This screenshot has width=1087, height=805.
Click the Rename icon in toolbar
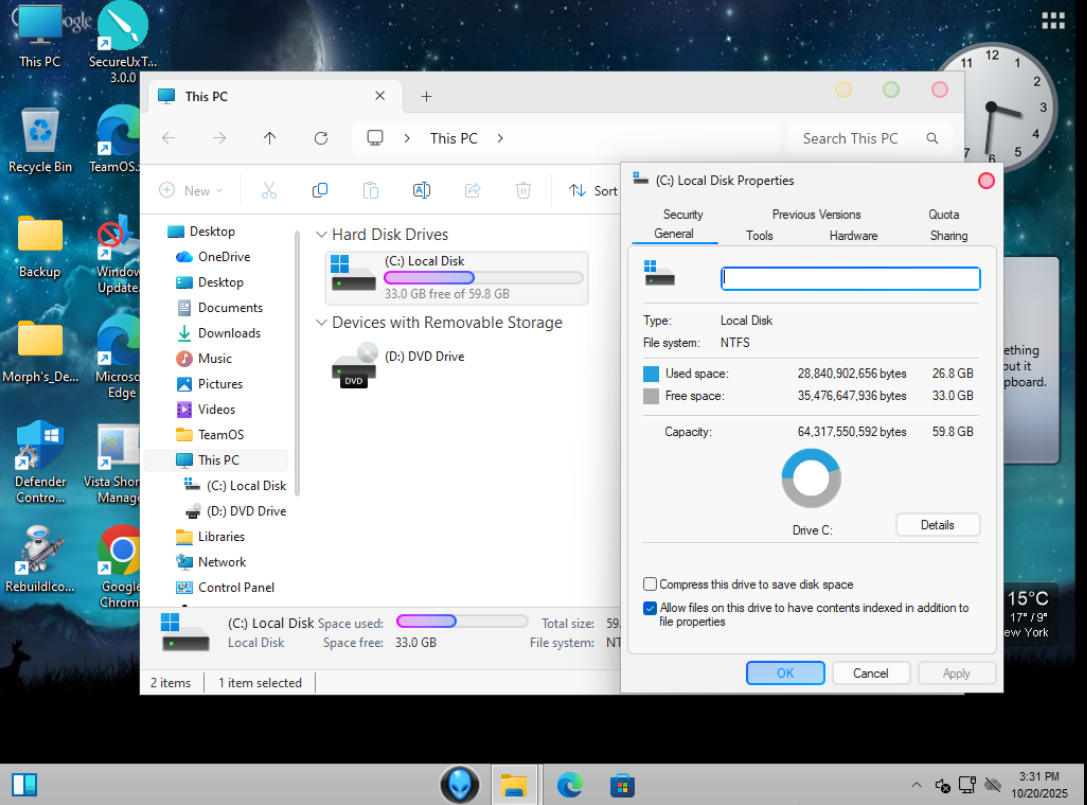tap(422, 190)
